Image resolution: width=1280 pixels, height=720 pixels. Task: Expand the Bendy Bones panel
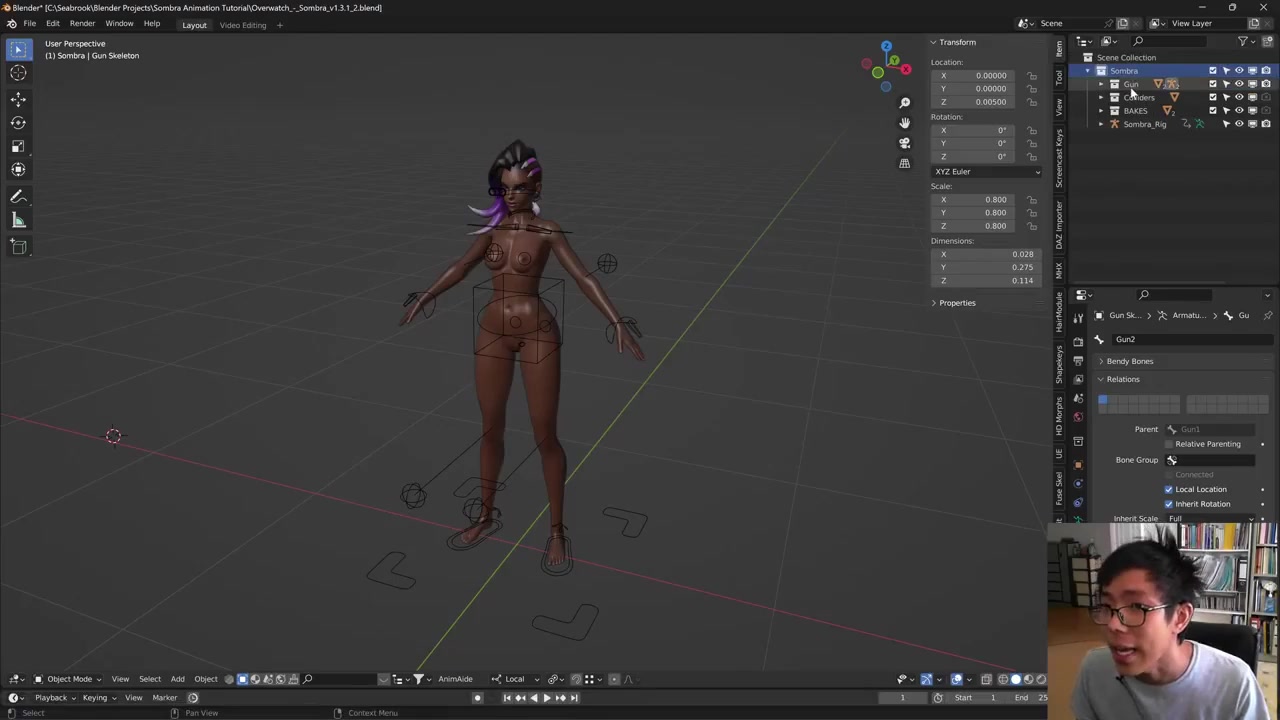pyautogui.click(x=1129, y=361)
